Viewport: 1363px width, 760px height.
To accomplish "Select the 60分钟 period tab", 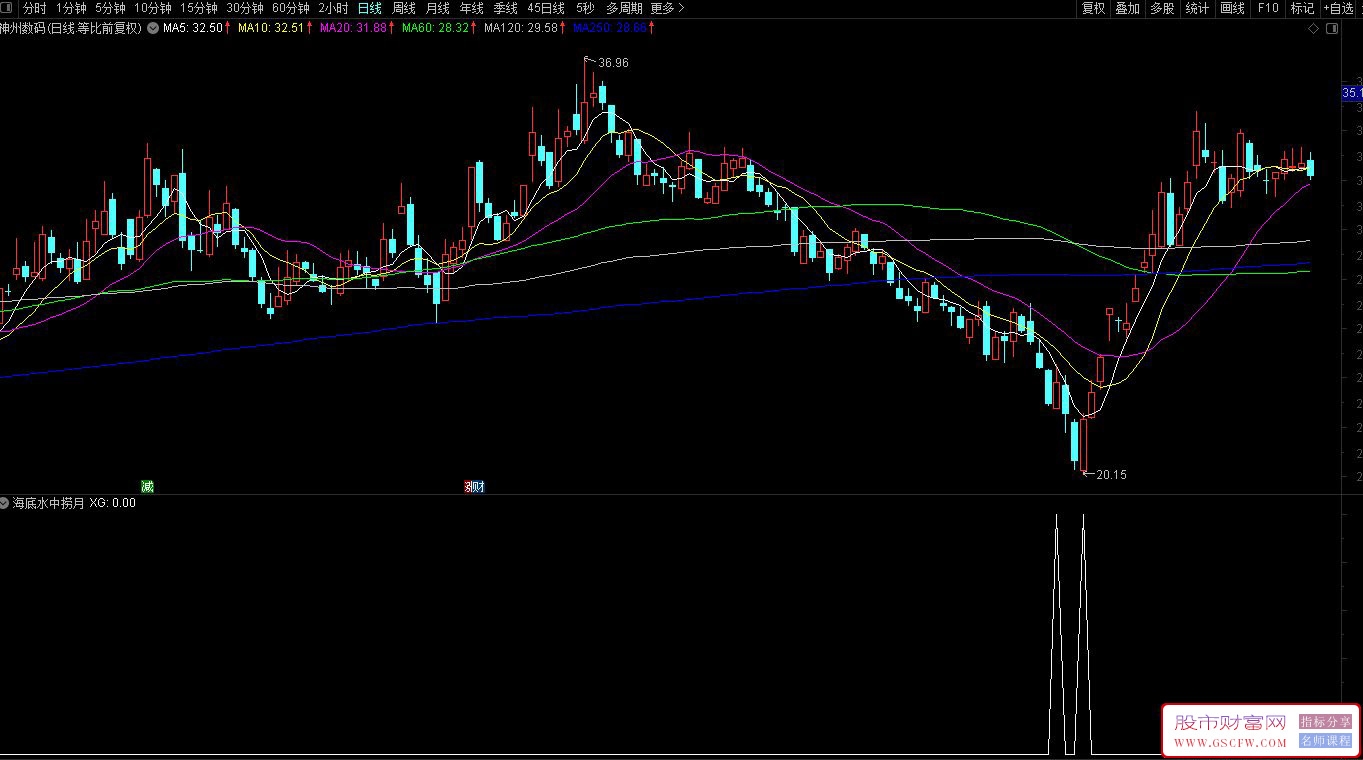I will (x=291, y=8).
